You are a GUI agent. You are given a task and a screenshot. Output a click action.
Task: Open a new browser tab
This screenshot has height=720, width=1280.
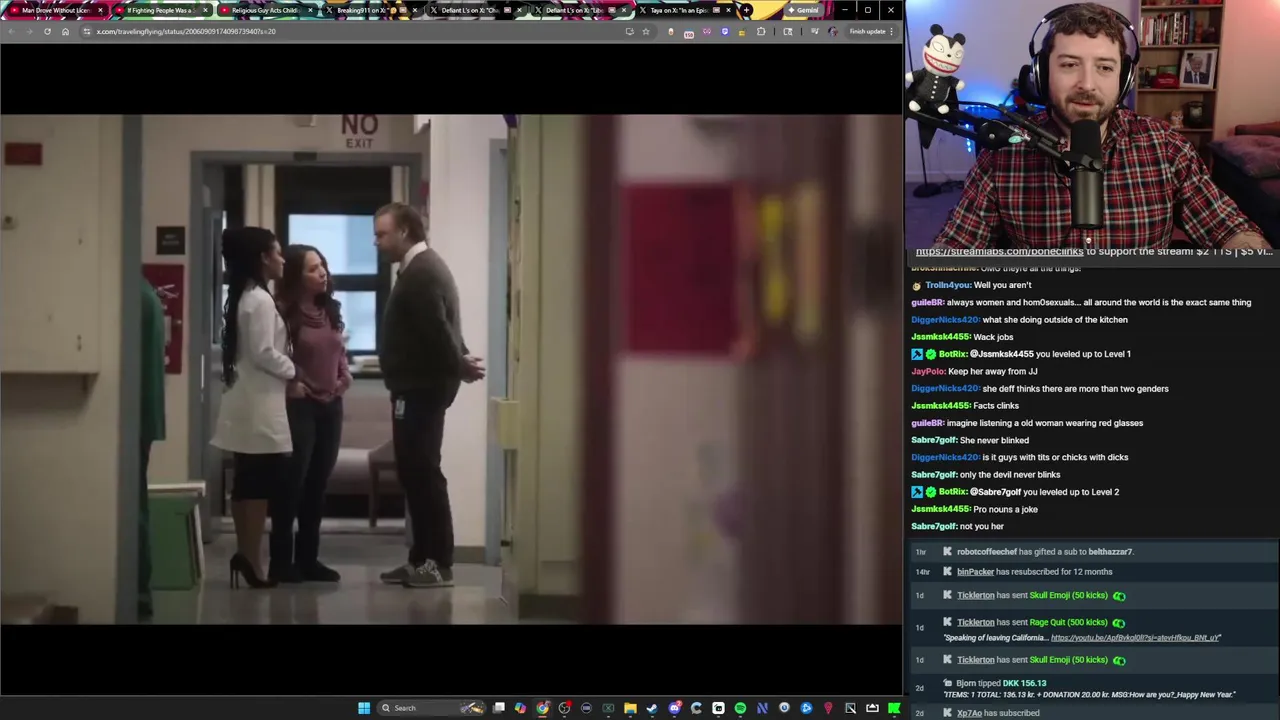tap(746, 10)
